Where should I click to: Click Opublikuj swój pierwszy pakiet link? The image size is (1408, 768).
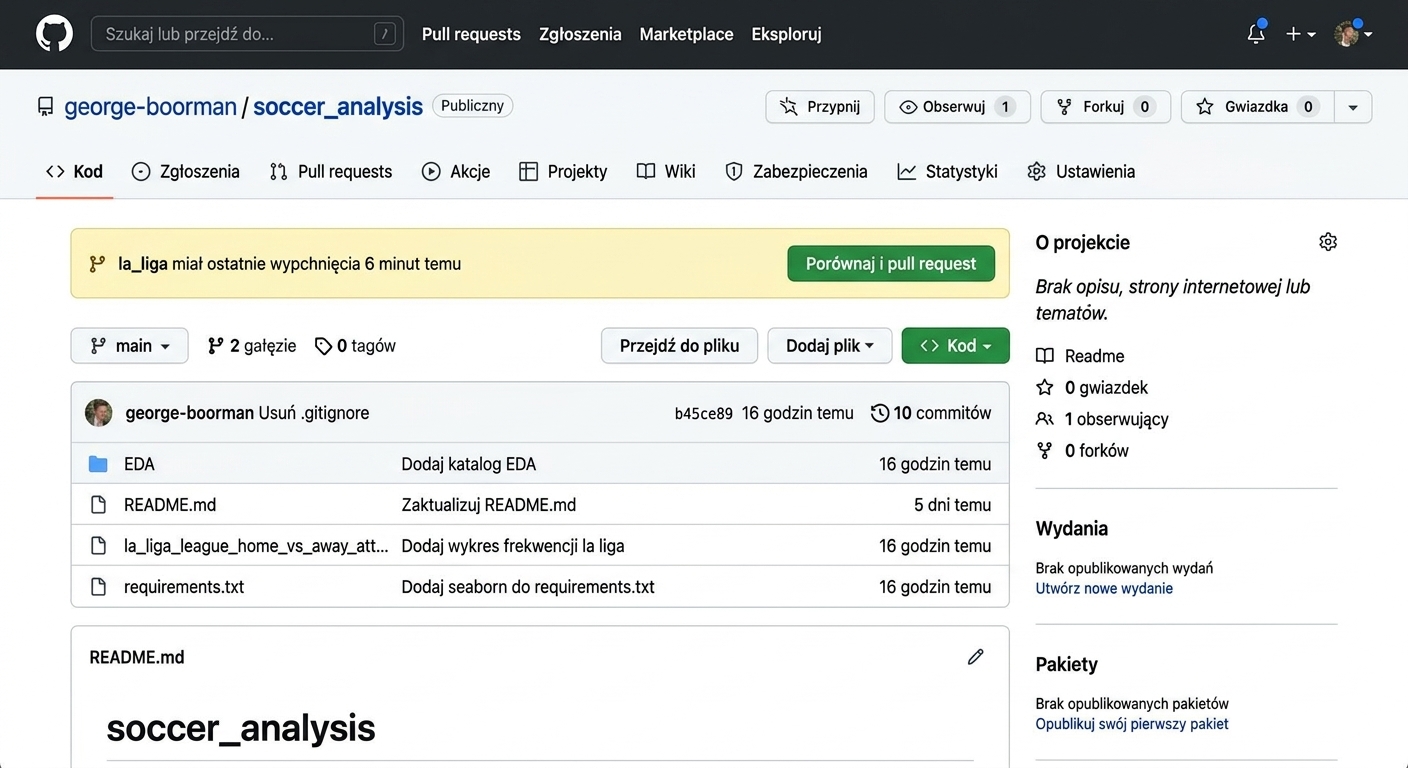(x=1132, y=724)
